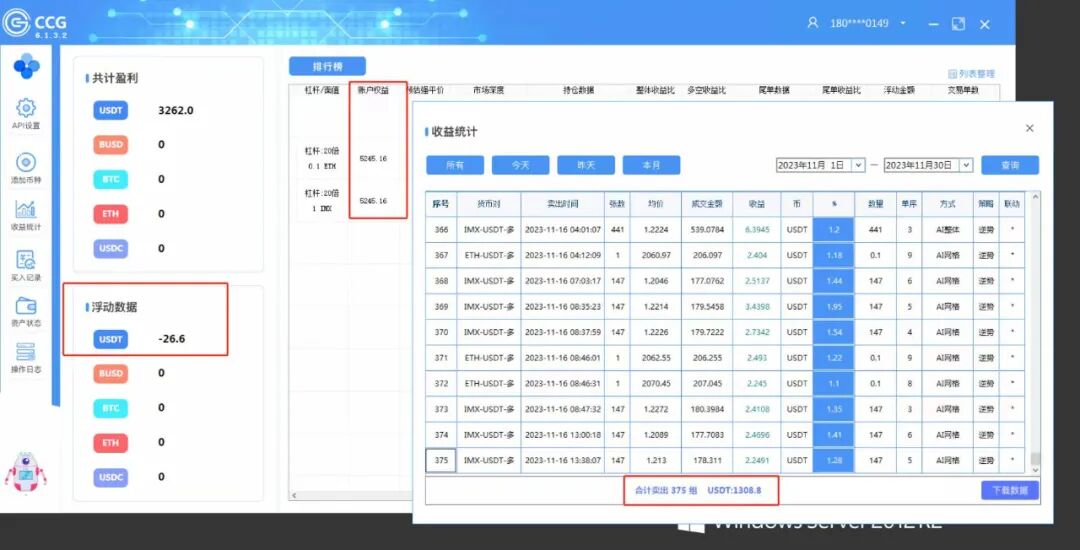Click the 列表整理 link icon
1080x550 pixels.
[x=953, y=74]
